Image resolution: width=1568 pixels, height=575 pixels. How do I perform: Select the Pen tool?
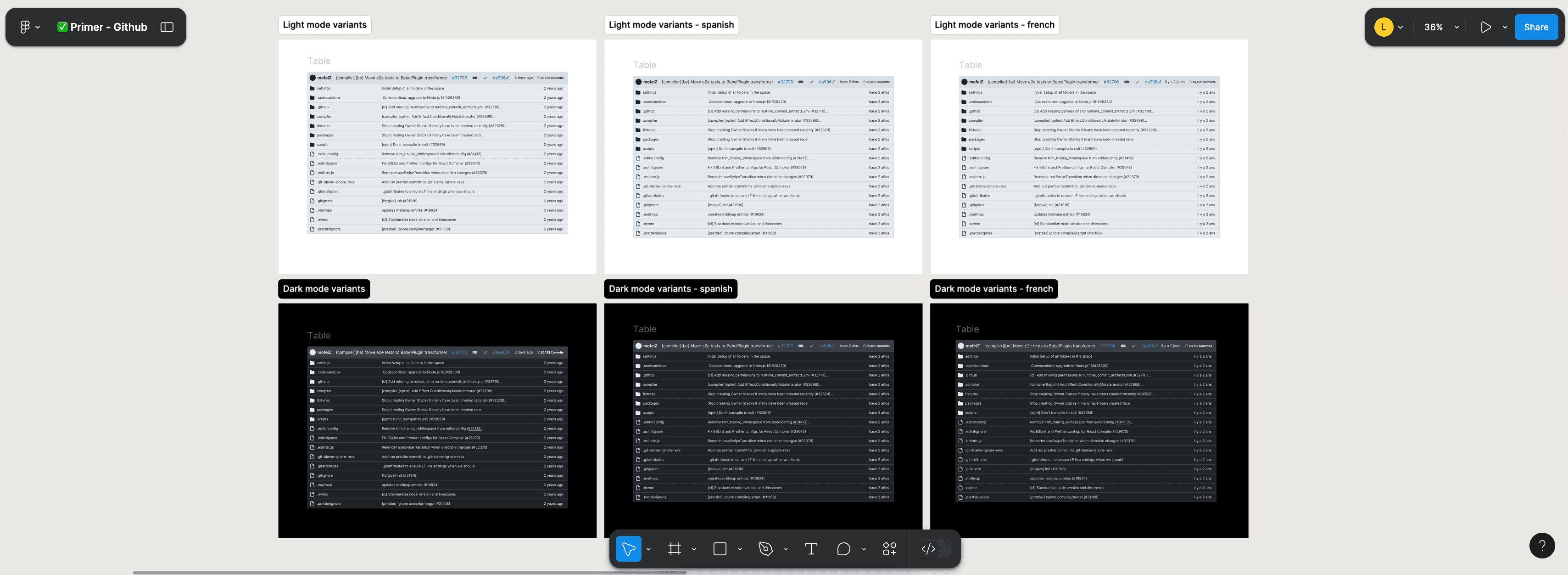coord(766,549)
